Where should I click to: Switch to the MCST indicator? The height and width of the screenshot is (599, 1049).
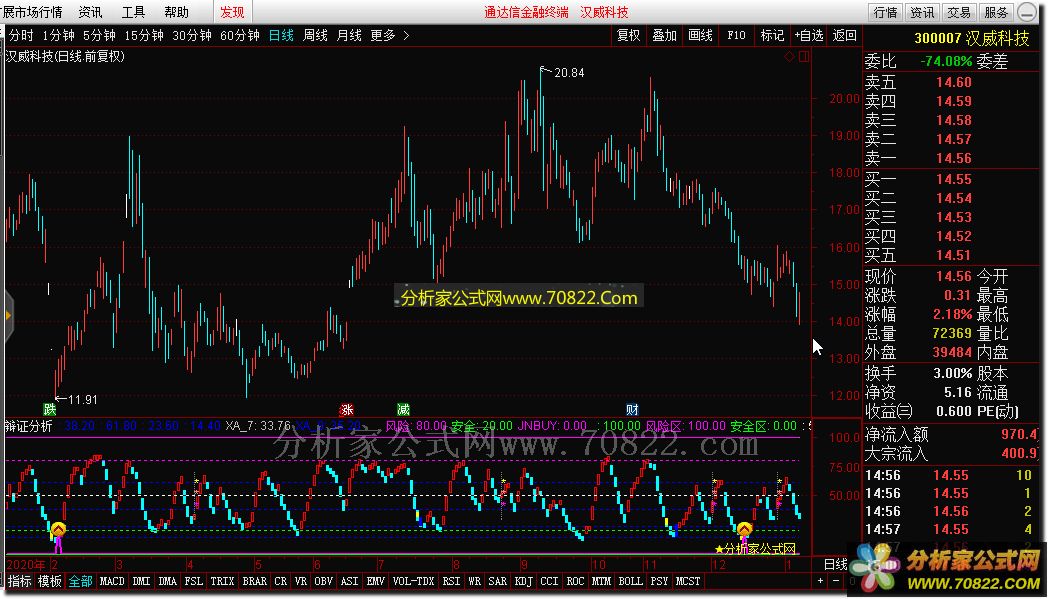point(688,581)
